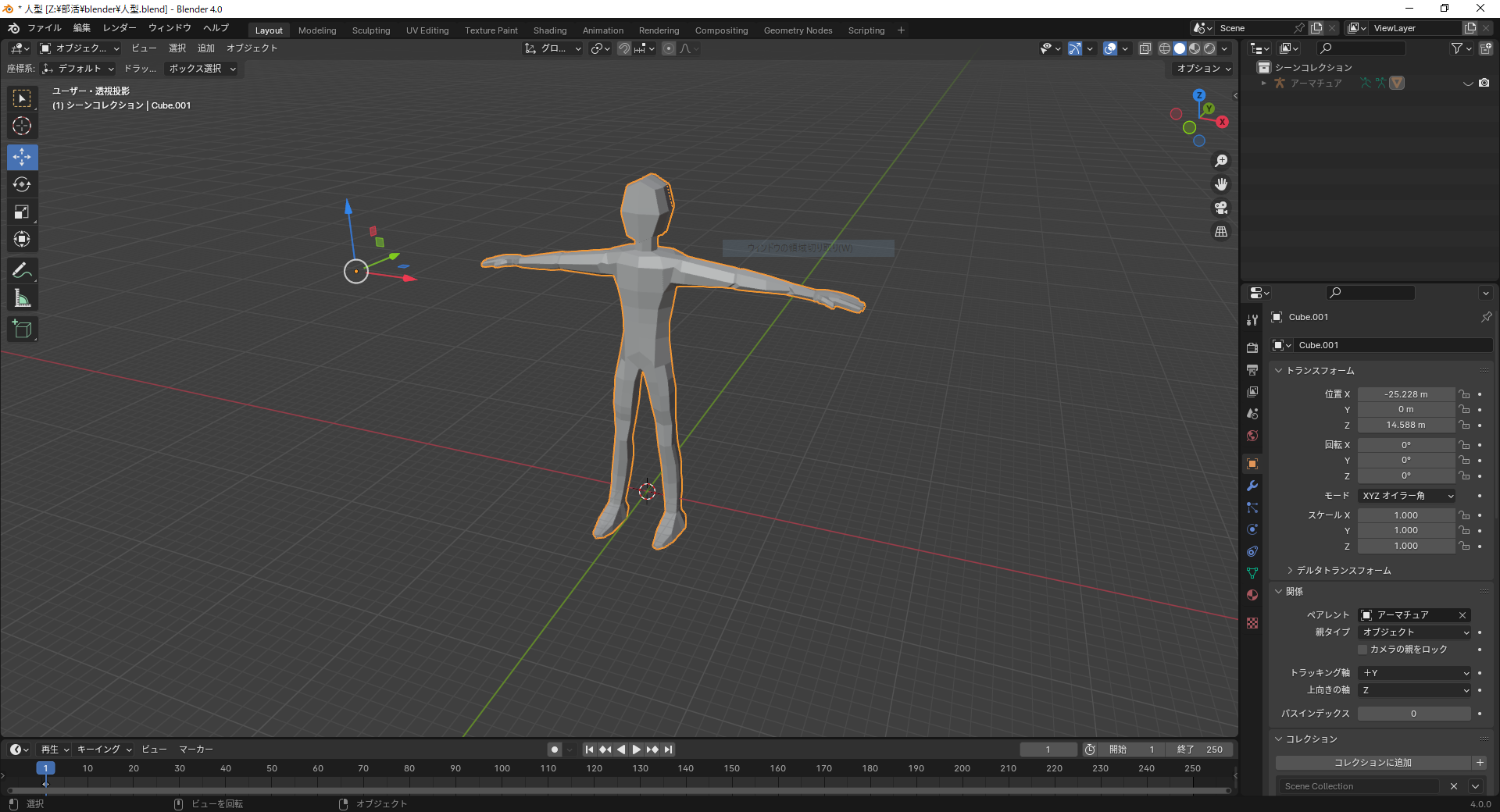The width and height of the screenshot is (1500, 812).
Task: Click the パスインデックス value slider
Action: 1413,714
